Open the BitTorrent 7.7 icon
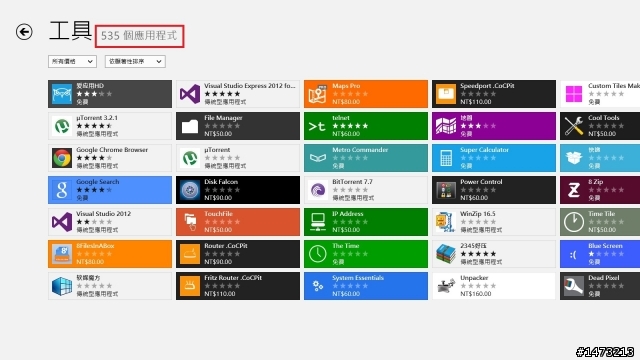This screenshot has height=360, width=640. [318, 190]
